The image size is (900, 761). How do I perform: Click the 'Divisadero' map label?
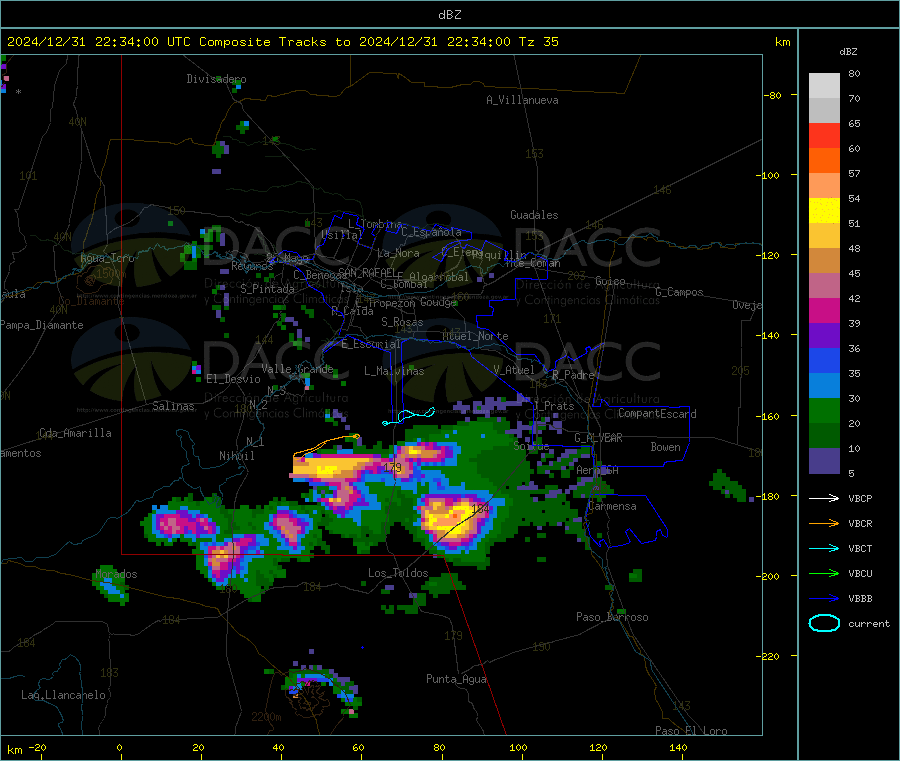pos(216,79)
